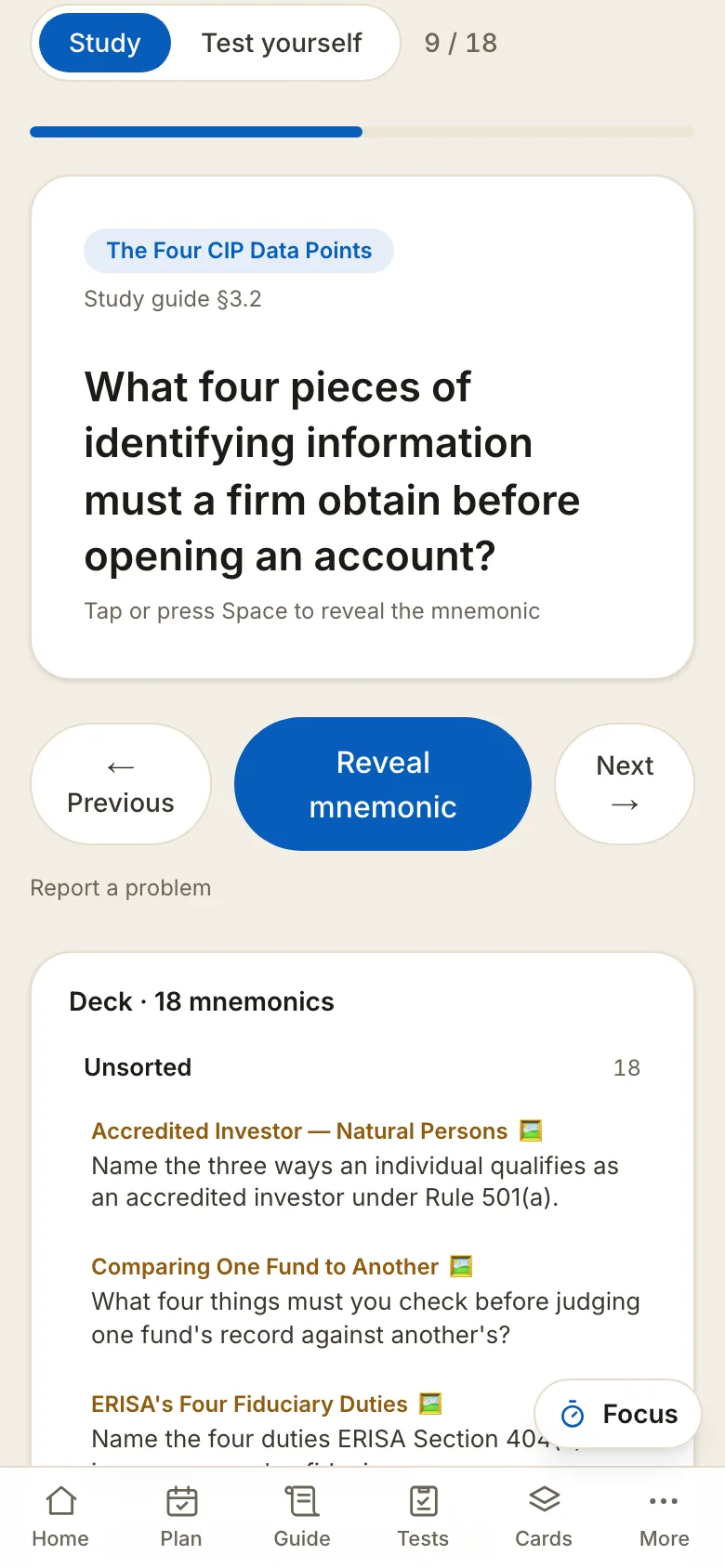725x1568 pixels.
Task: Click image icon beside ERISA's Four Fiduciary Duties
Action: pos(430,1403)
